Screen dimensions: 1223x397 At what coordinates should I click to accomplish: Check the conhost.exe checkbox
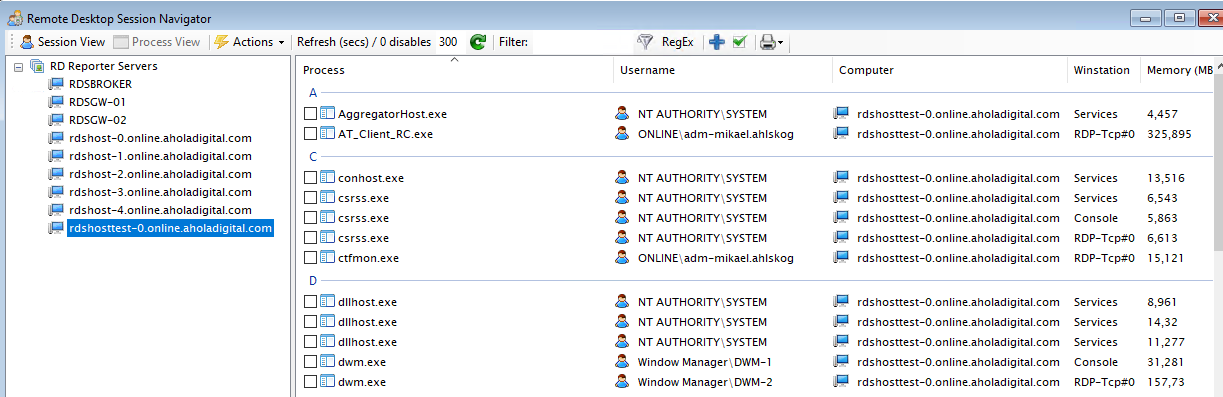coord(310,178)
